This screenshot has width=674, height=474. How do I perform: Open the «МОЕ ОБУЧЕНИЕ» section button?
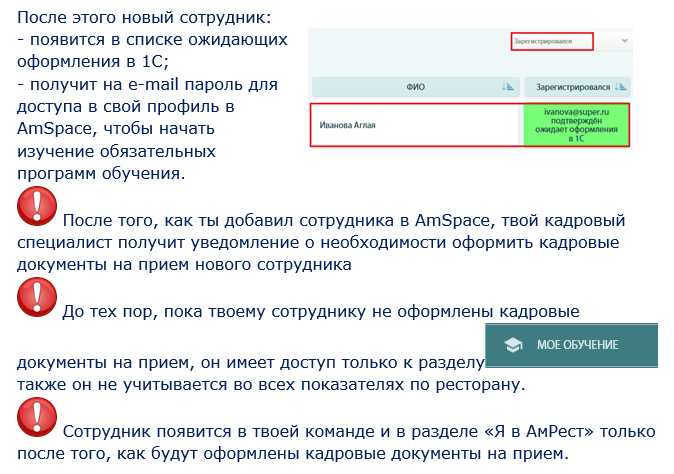click(x=571, y=345)
